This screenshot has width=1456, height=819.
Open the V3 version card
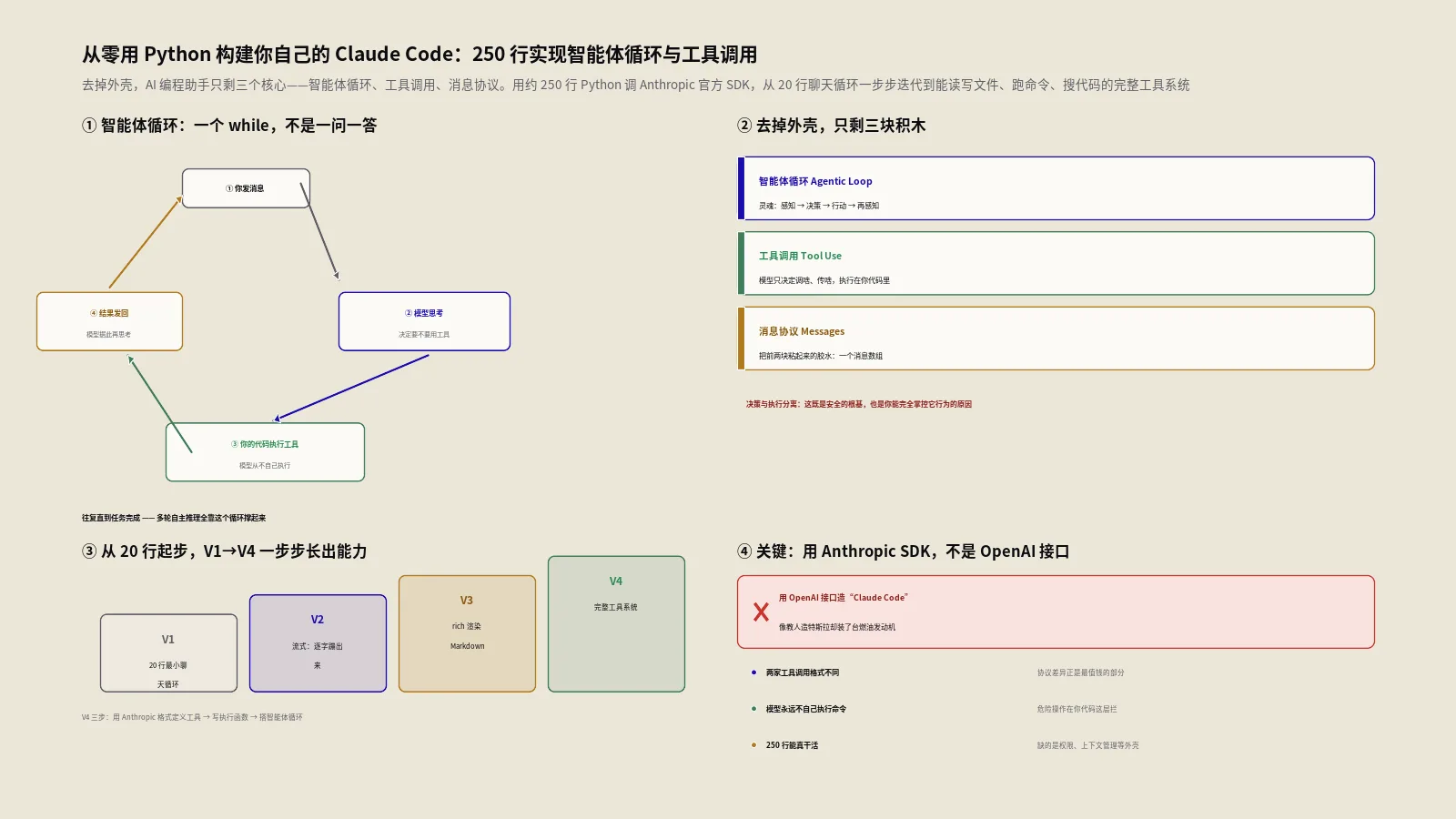[x=467, y=633]
